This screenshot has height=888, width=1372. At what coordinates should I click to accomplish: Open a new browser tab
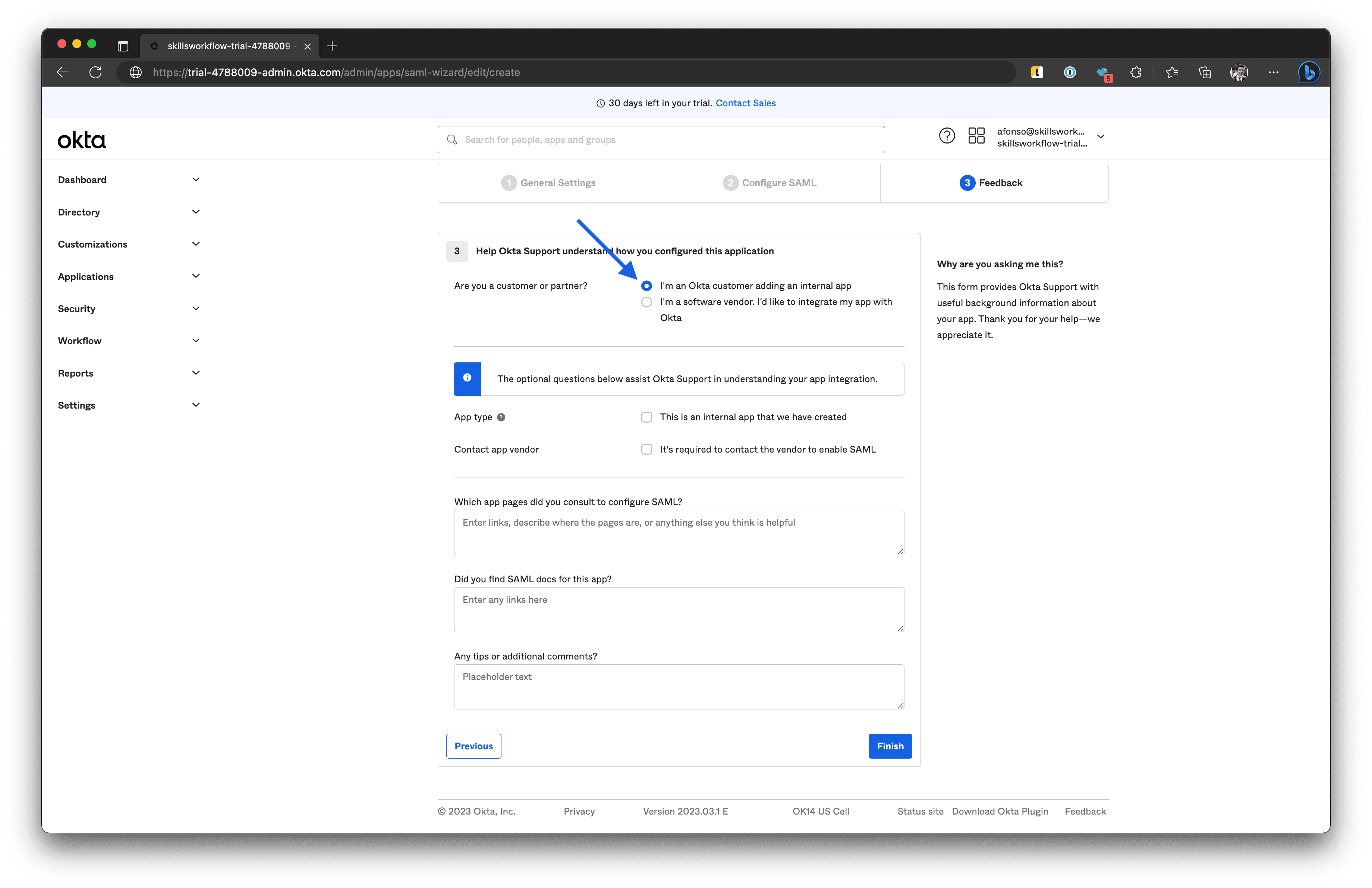pos(332,46)
